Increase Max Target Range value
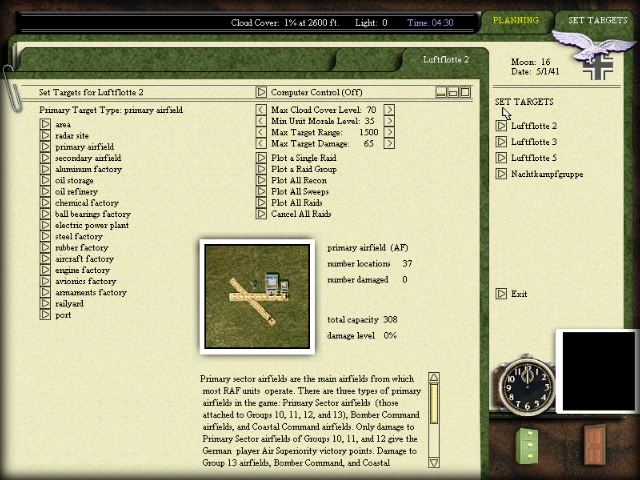The image size is (640, 480). pyautogui.click(x=389, y=132)
